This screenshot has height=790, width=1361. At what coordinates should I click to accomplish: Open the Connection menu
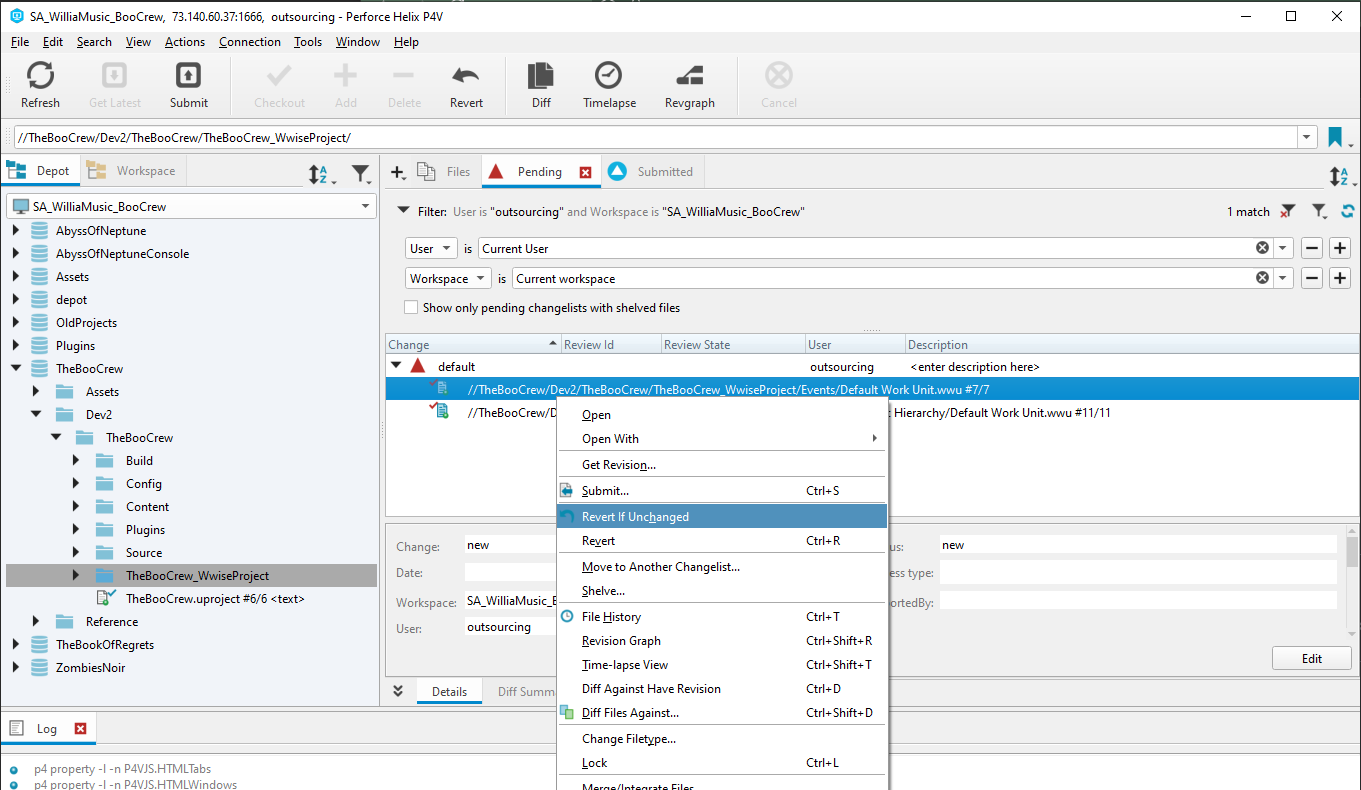pyautogui.click(x=249, y=42)
